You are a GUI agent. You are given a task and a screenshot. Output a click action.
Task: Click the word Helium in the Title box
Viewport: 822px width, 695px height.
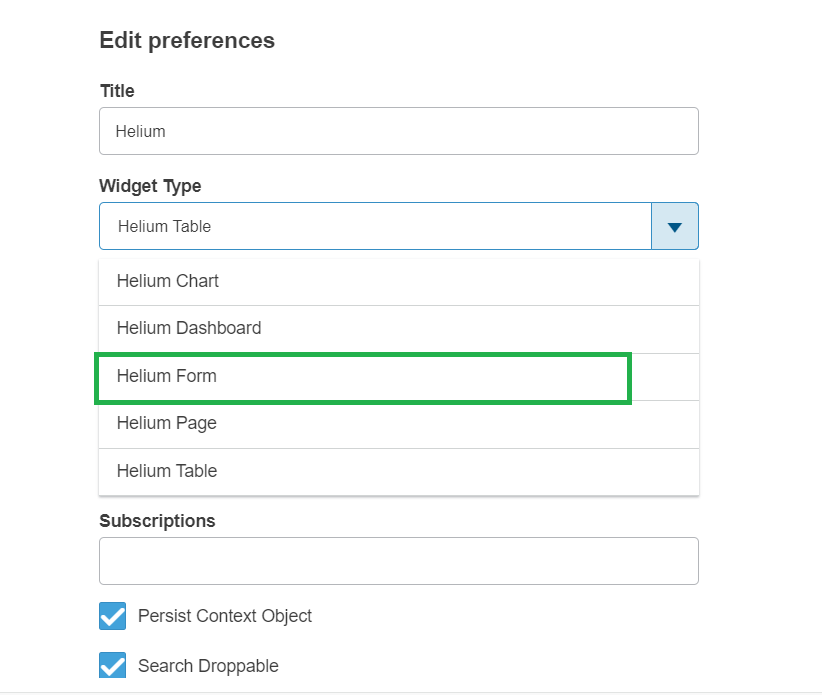[x=140, y=131]
